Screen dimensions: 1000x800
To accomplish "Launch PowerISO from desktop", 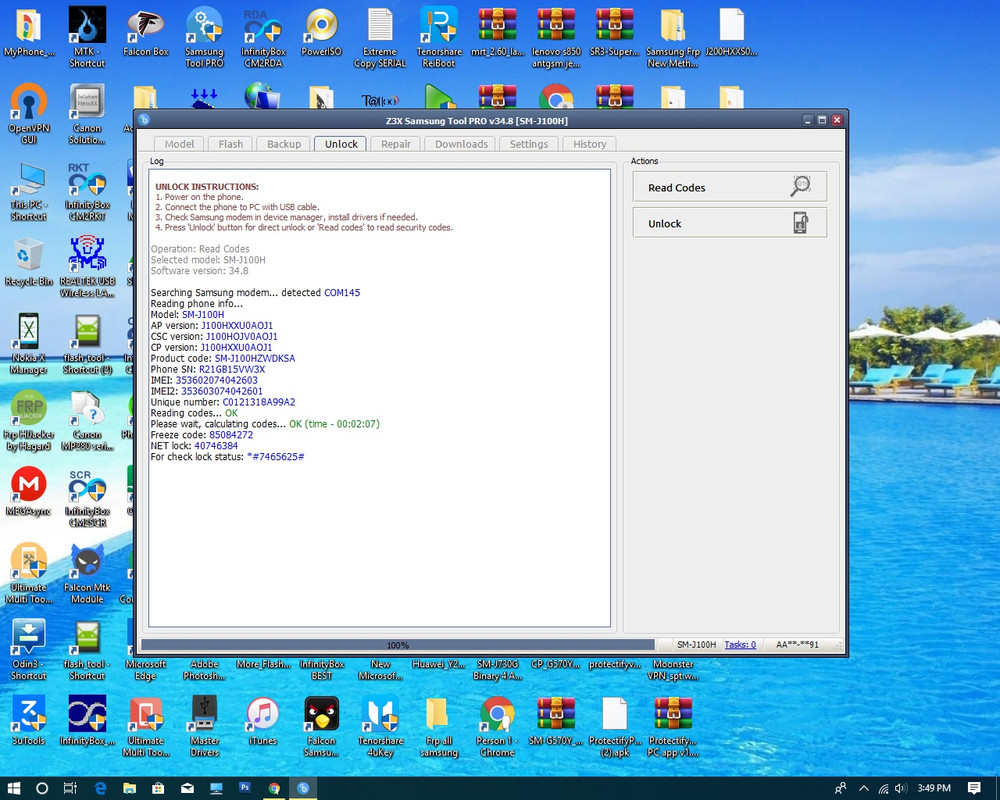I will (x=321, y=33).
